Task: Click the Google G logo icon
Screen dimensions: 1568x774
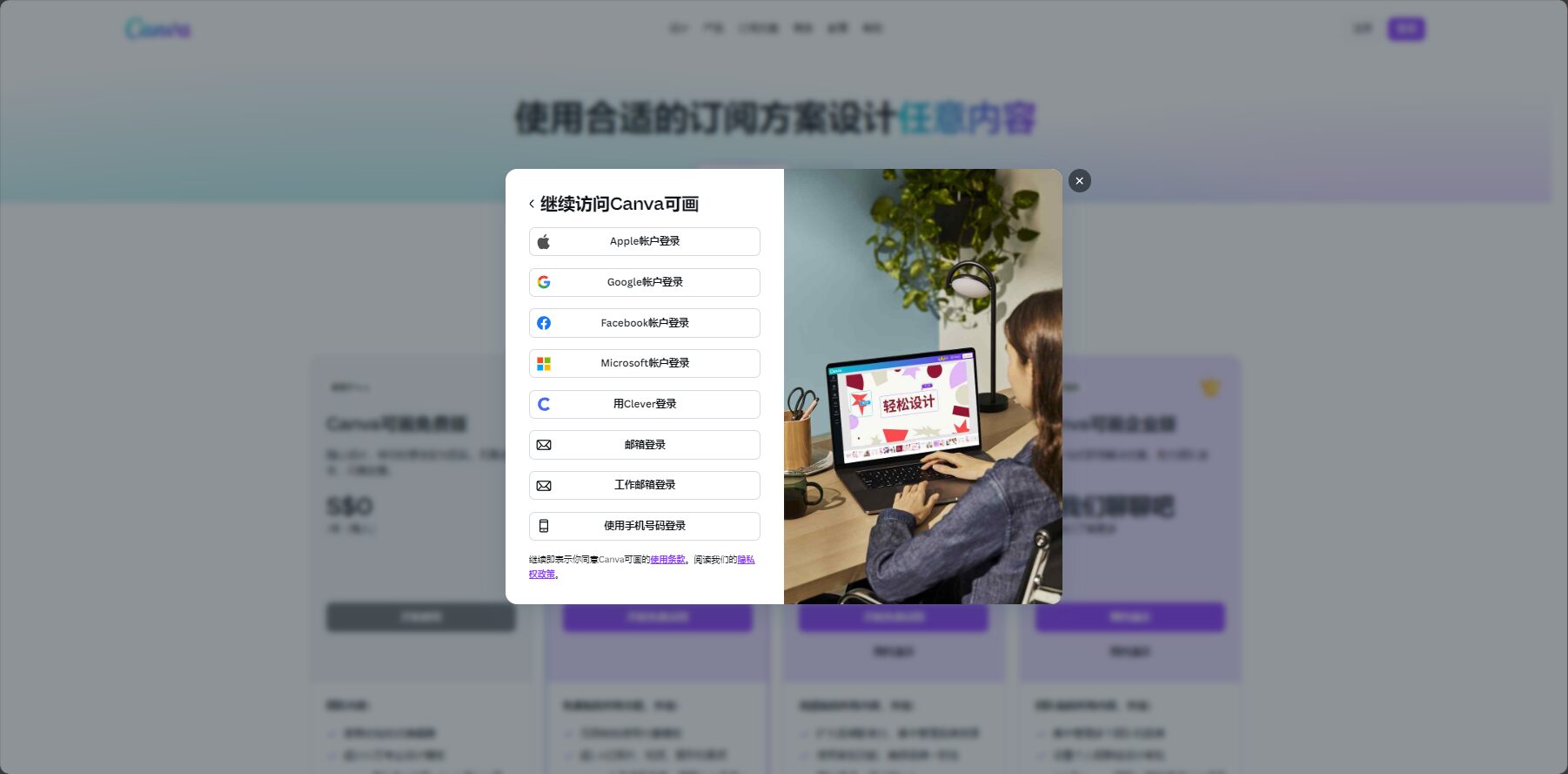Action: pos(544,282)
